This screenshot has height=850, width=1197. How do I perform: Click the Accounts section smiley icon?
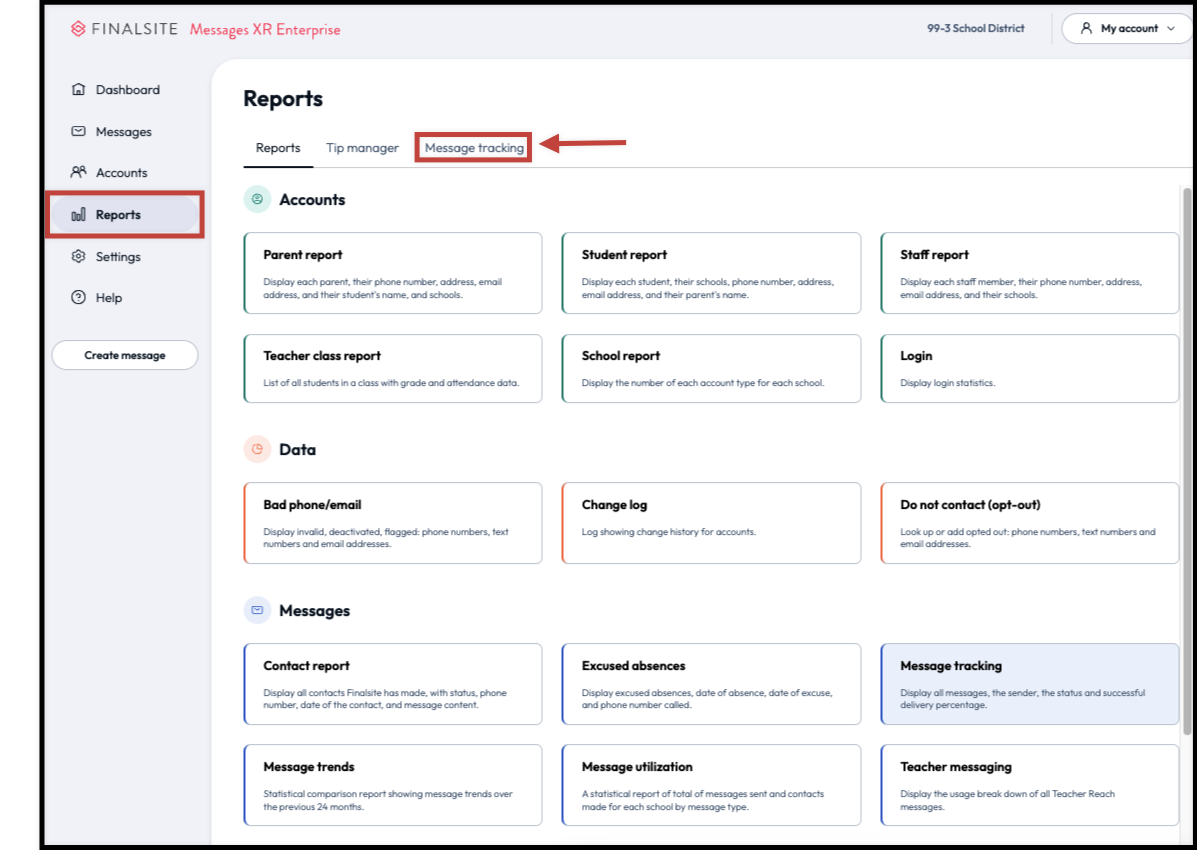(x=257, y=200)
